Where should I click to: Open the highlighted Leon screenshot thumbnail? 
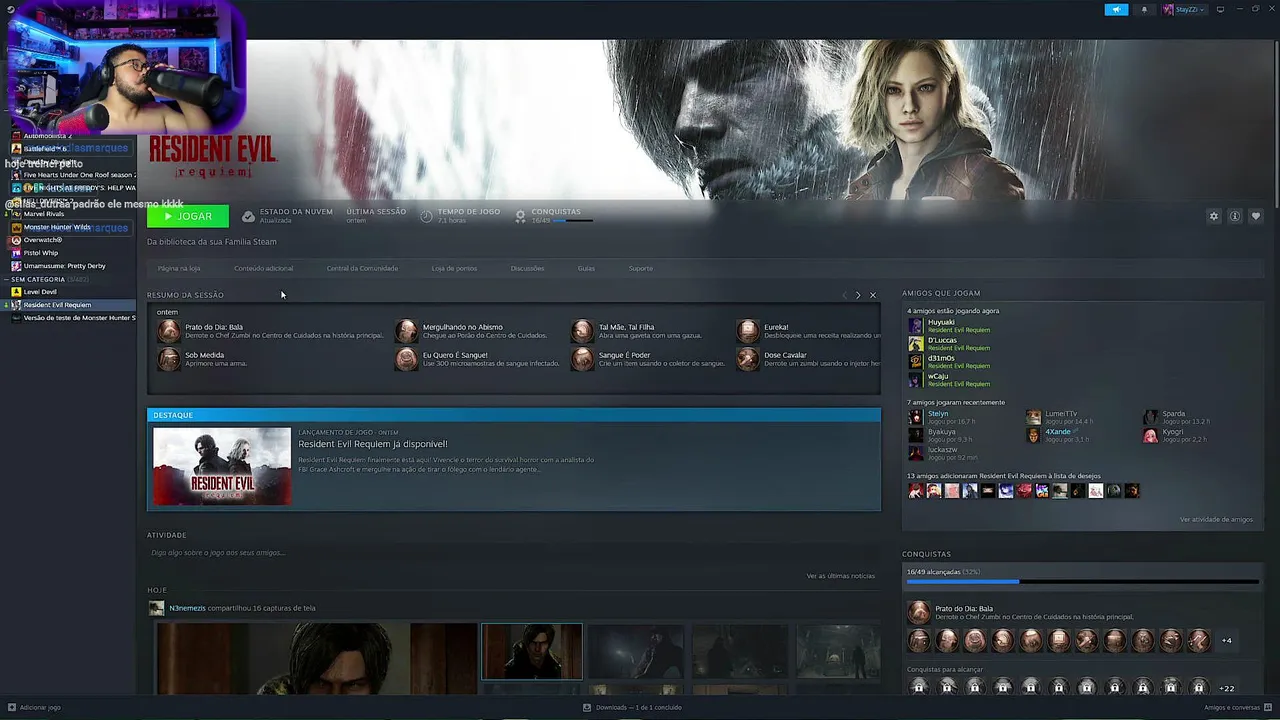click(532, 651)
